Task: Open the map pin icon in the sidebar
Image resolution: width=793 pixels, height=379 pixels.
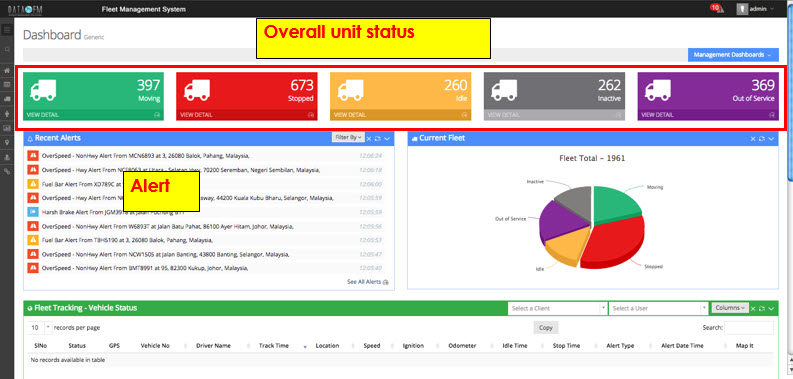Action: click(x=7, y=143)
